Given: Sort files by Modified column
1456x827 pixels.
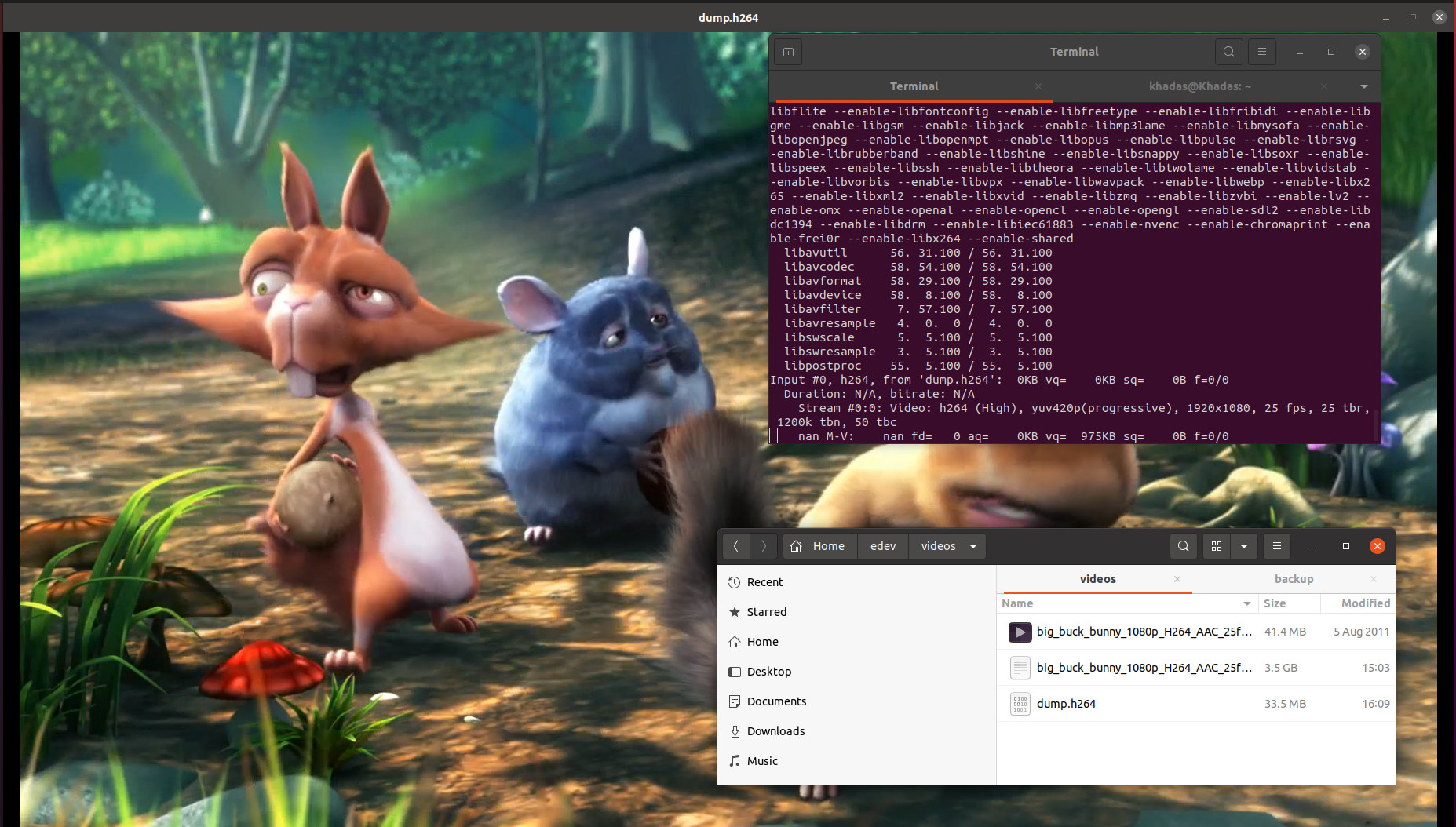Looking at the screenshot, I should click(x=1357, y=603).
